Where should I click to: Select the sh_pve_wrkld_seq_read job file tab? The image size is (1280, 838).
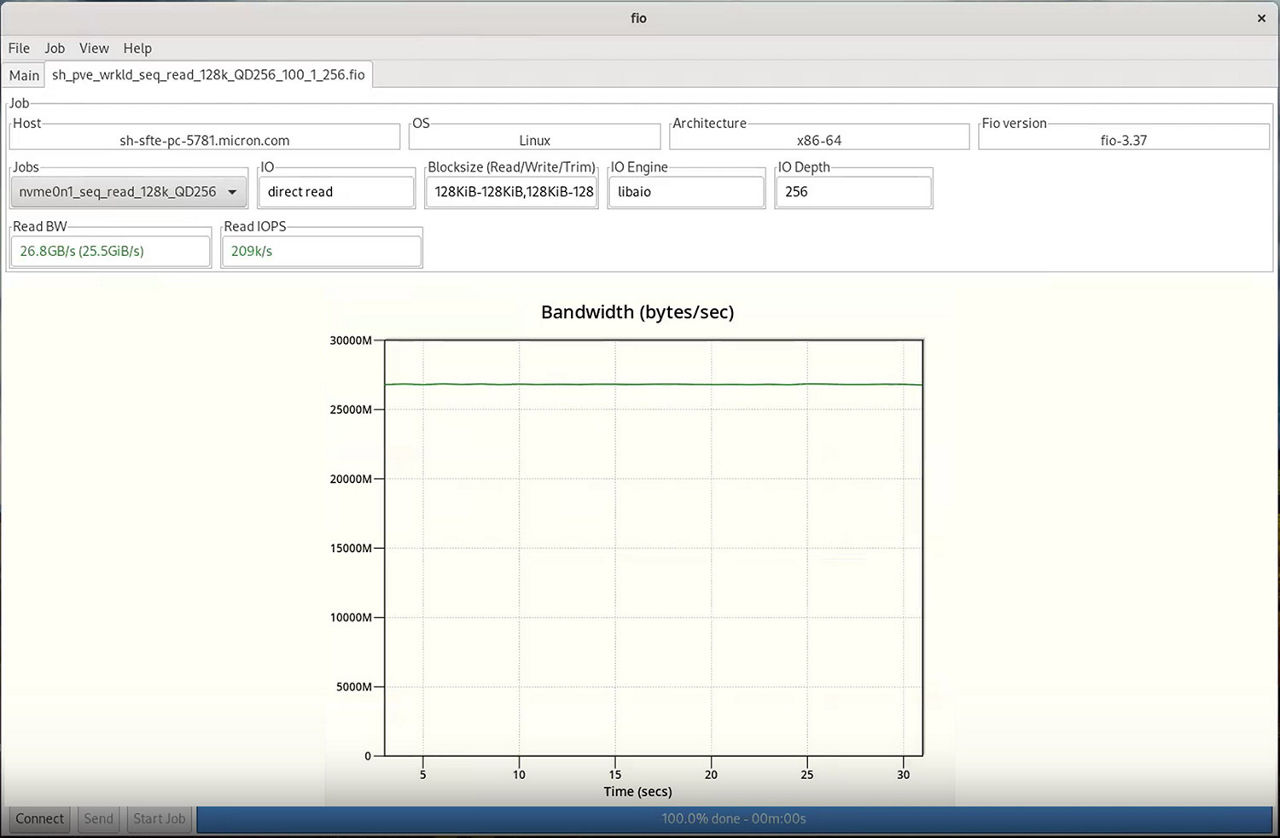tap(208, 75)
